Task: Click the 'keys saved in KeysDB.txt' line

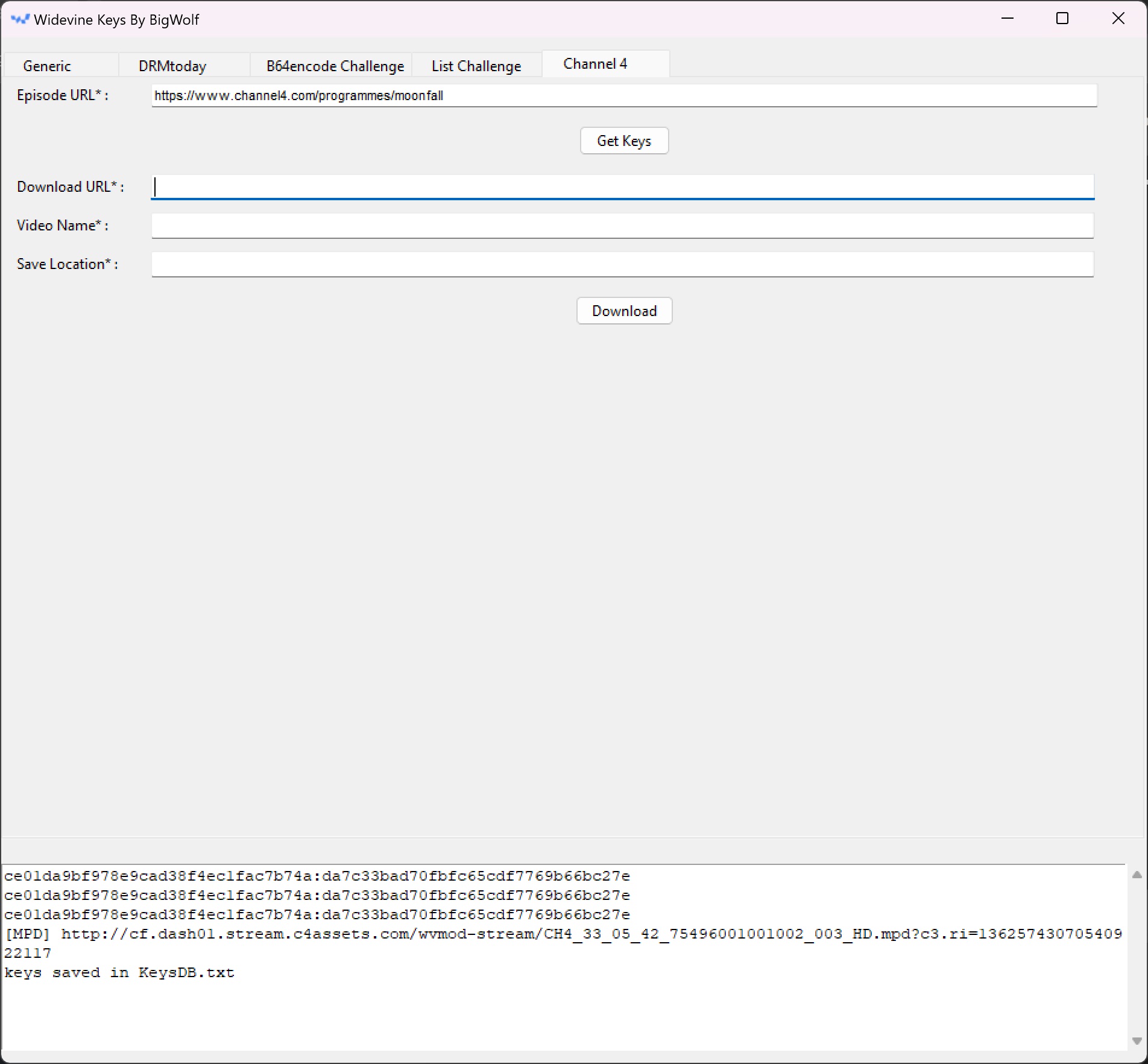Action: click(119, 972)
